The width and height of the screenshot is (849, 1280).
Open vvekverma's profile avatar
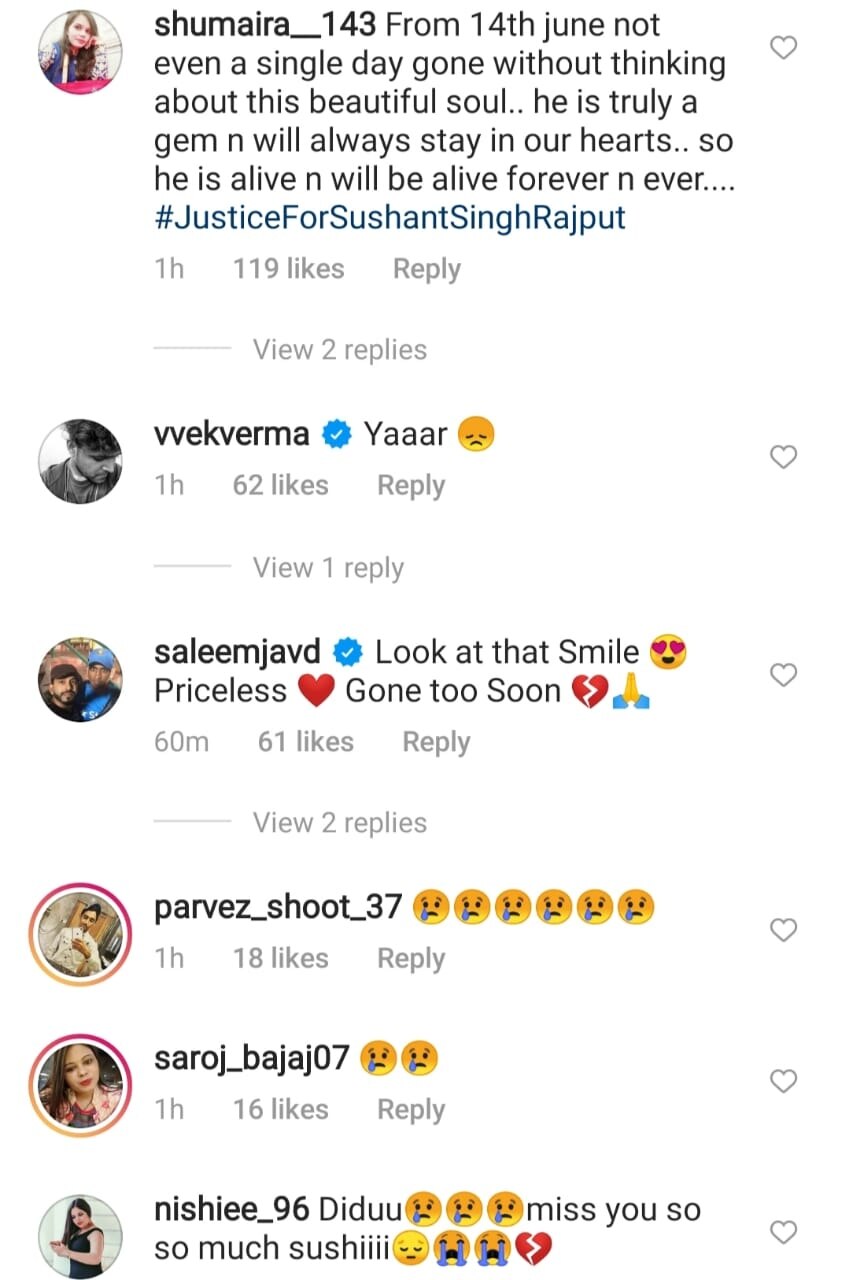pos(80,460)
